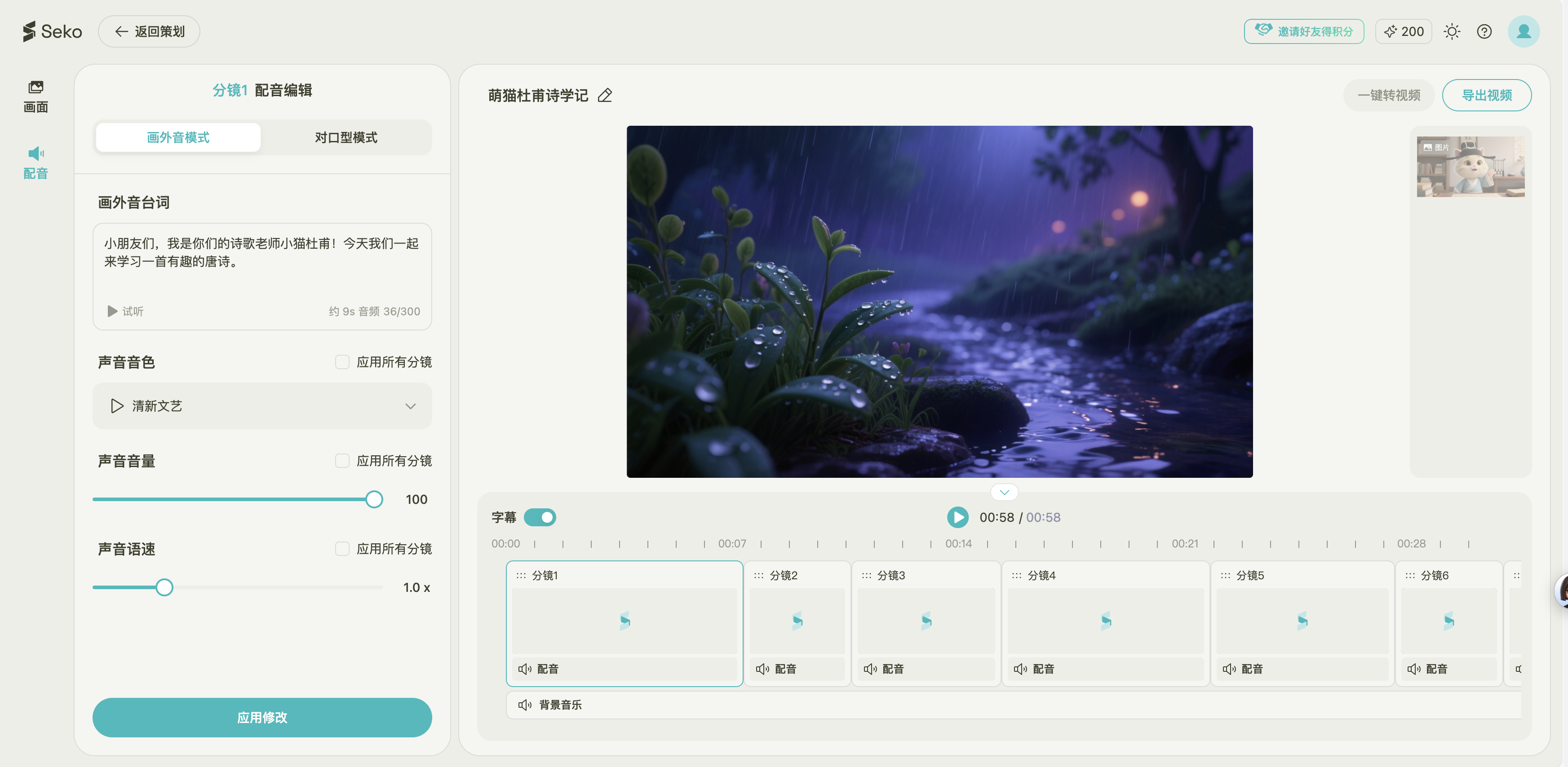Image resolution: width=1568 pixels, height=767 pixels.
Task: Click the 一键转视频 button
Action: click(1388, 95)
